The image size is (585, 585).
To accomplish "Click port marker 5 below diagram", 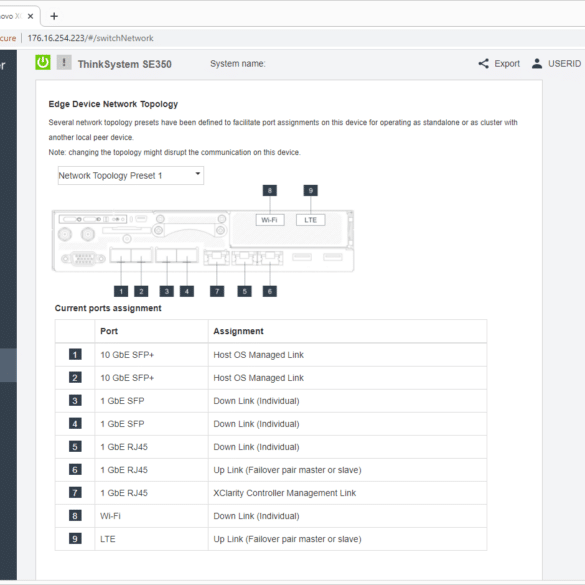I will pos(245,291).
